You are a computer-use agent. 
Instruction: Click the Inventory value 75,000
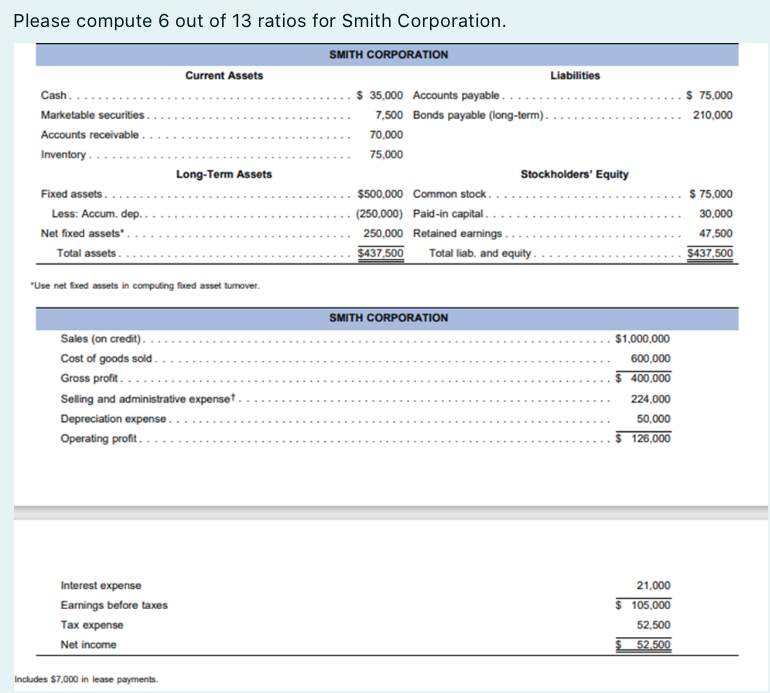coord(386,155)
